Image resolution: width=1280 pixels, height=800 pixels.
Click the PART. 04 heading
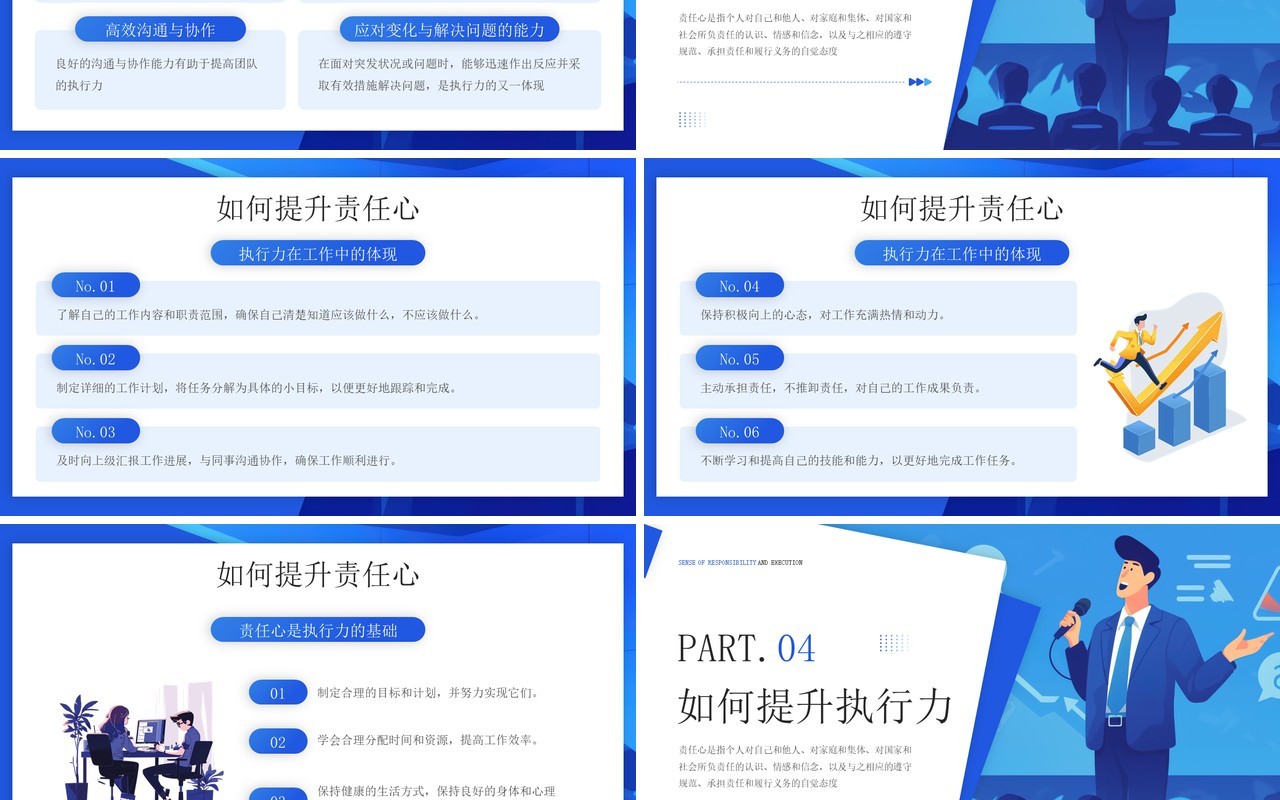click(x=747, y=648)
